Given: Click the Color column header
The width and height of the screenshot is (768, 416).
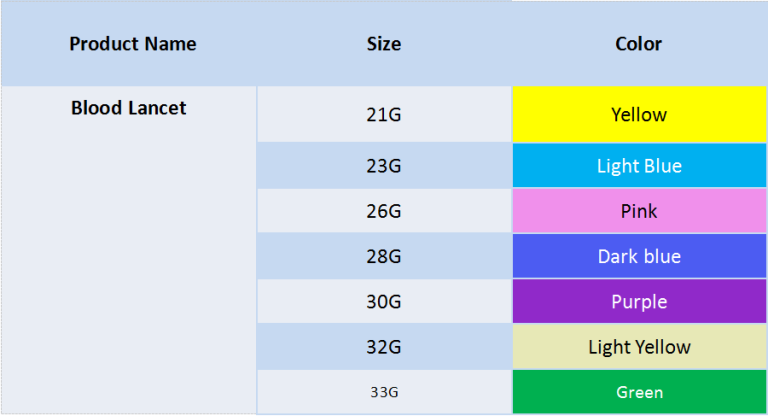Looking at the screenshot, I should [x=638, y=44].
